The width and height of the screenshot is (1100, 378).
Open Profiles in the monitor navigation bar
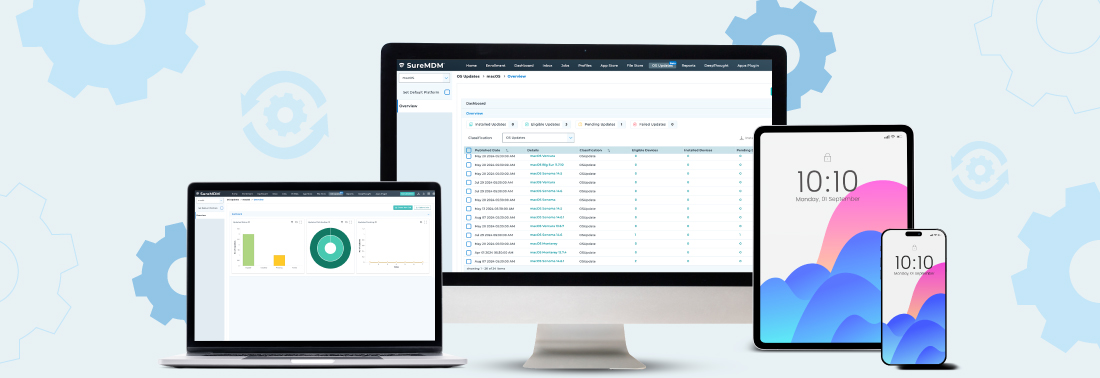pos(584,65)
